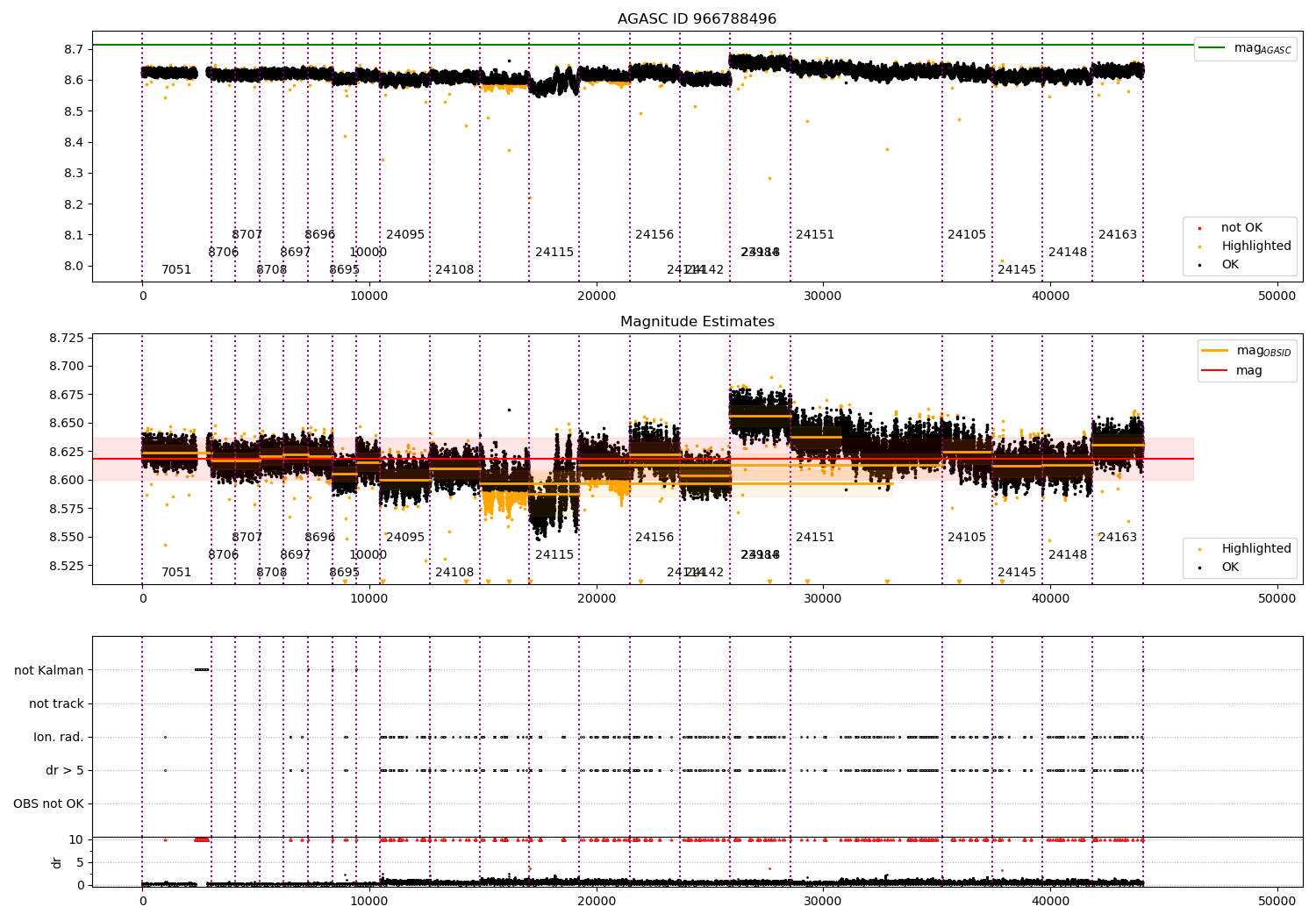1316x921 pixels.
Task: Click the 8.0 y-axis tick label
Action: pos(74,267)
